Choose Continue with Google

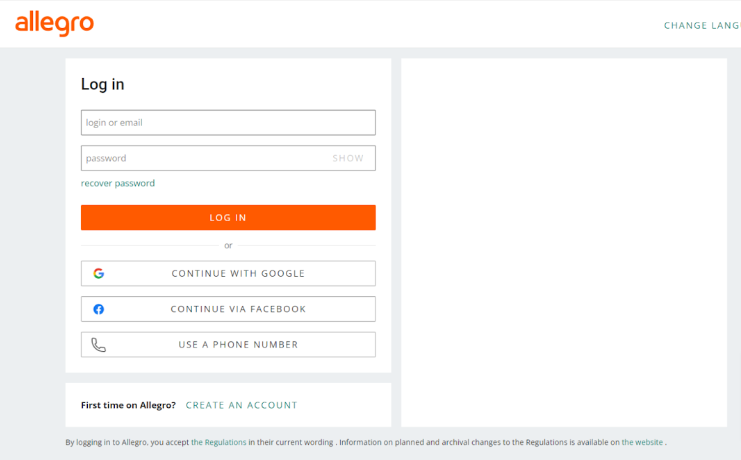tap(228, 273)
